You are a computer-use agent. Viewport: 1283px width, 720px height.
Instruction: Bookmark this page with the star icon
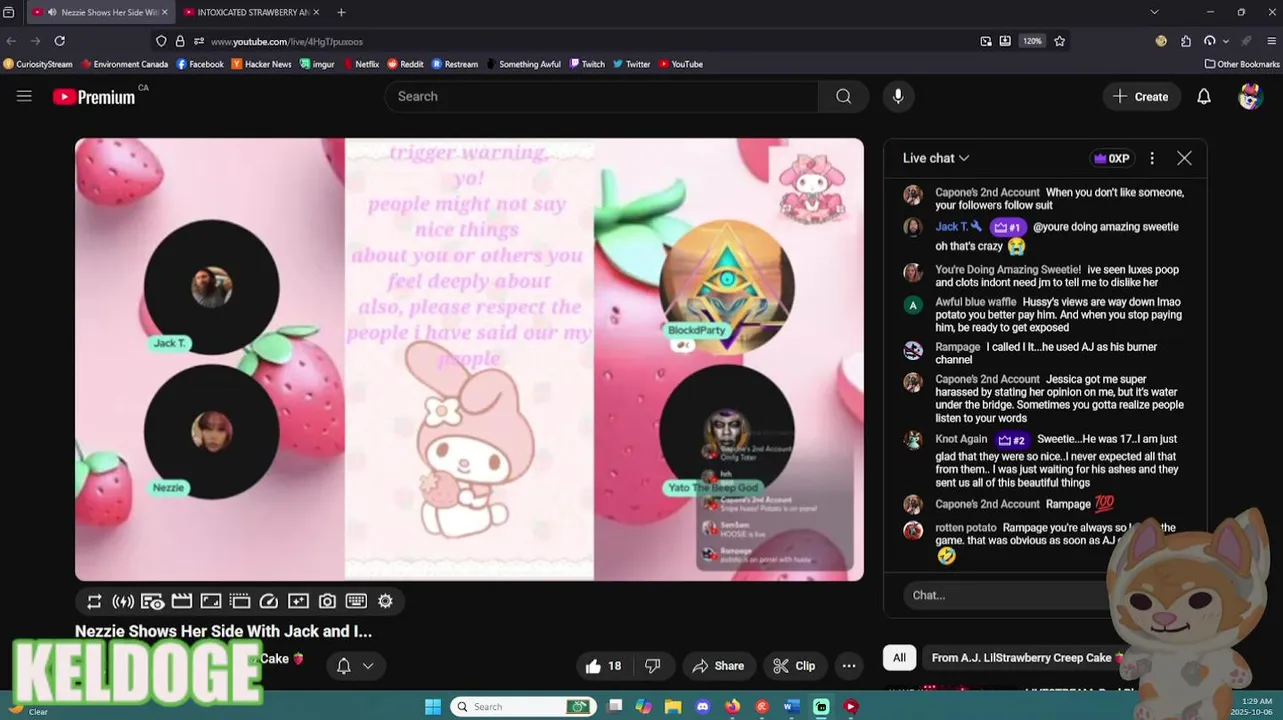point(1060,41)
